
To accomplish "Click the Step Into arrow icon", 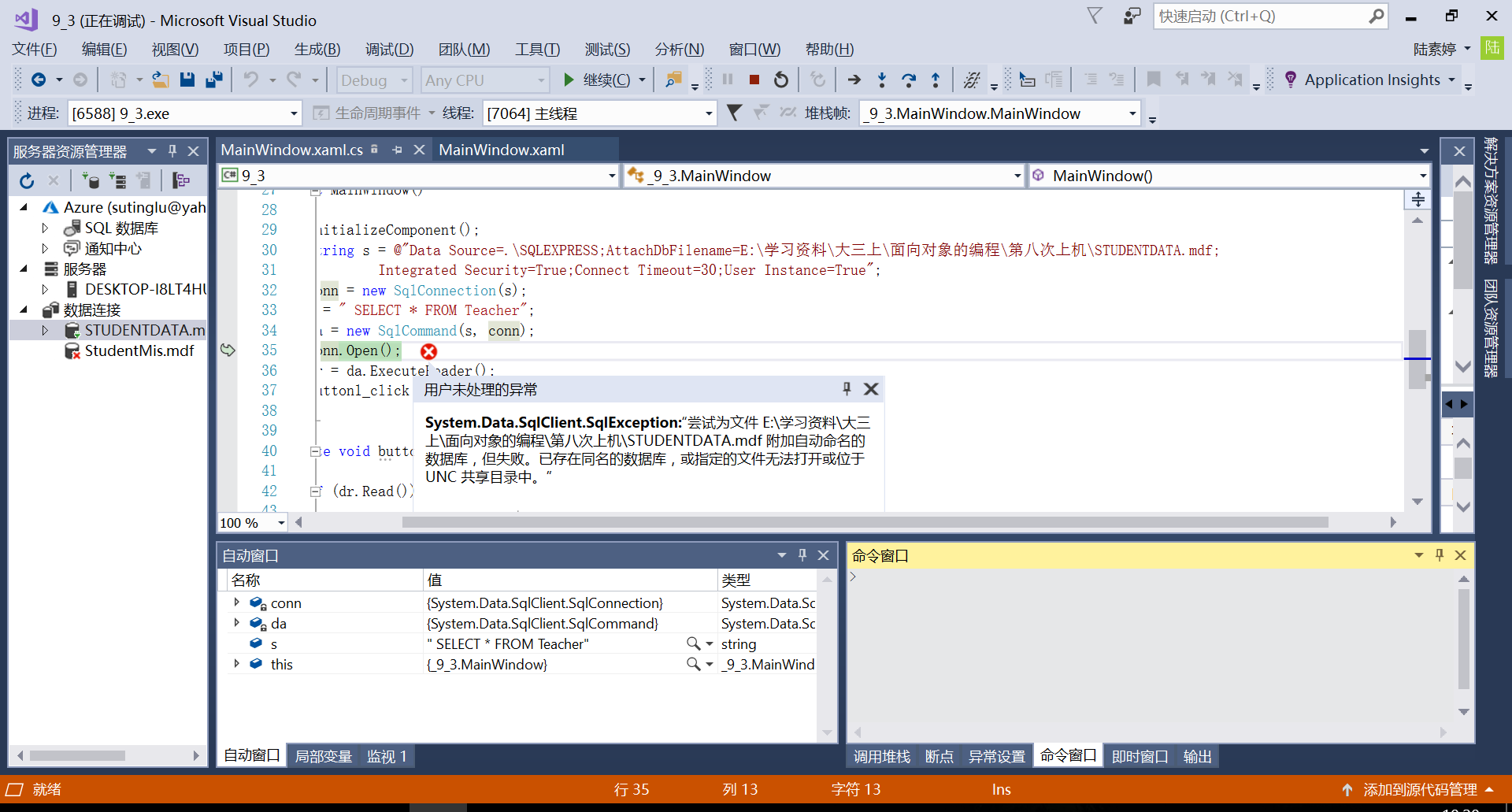I will (881, 80).
